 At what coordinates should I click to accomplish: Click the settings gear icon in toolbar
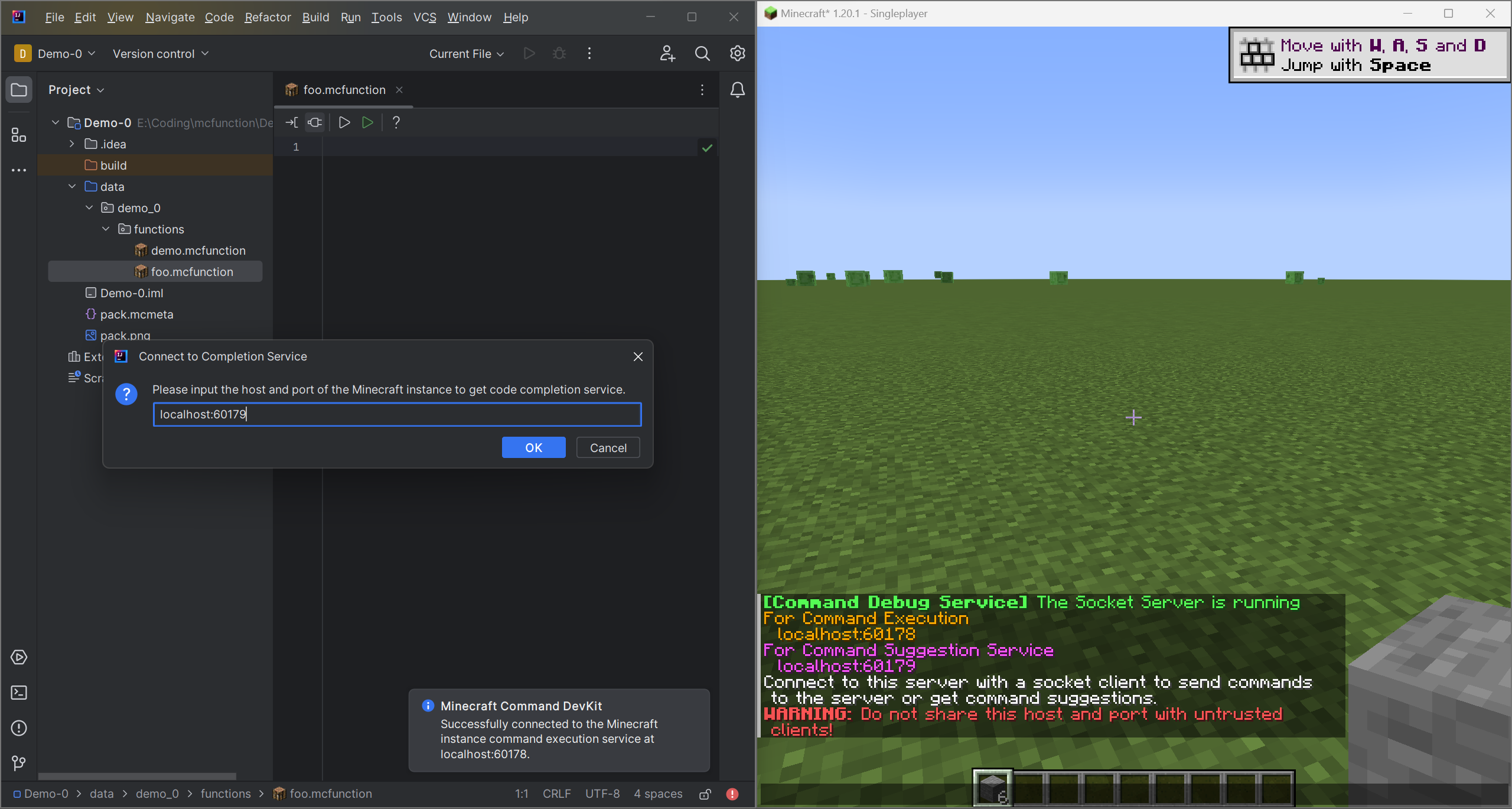pos(737,53)
